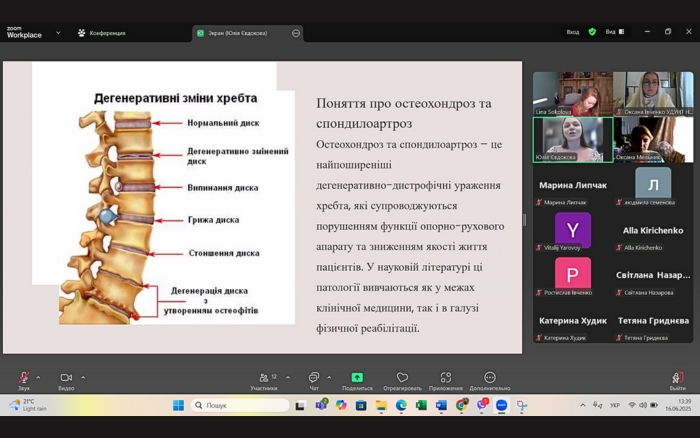The image size is (700, 438).
Task: Expand video options arrow next to Видео
Action: tap(83, 377)
